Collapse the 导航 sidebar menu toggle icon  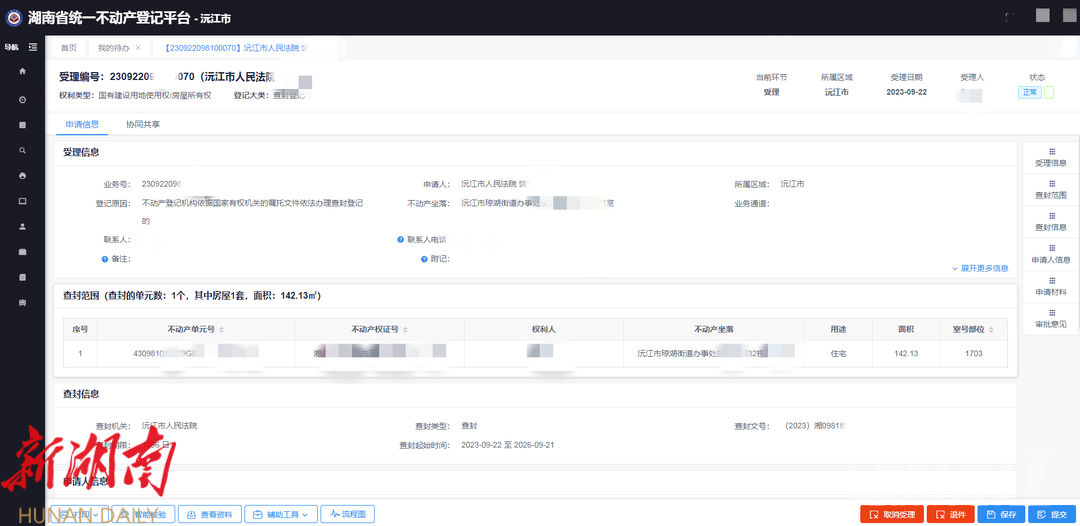(33, 47)
